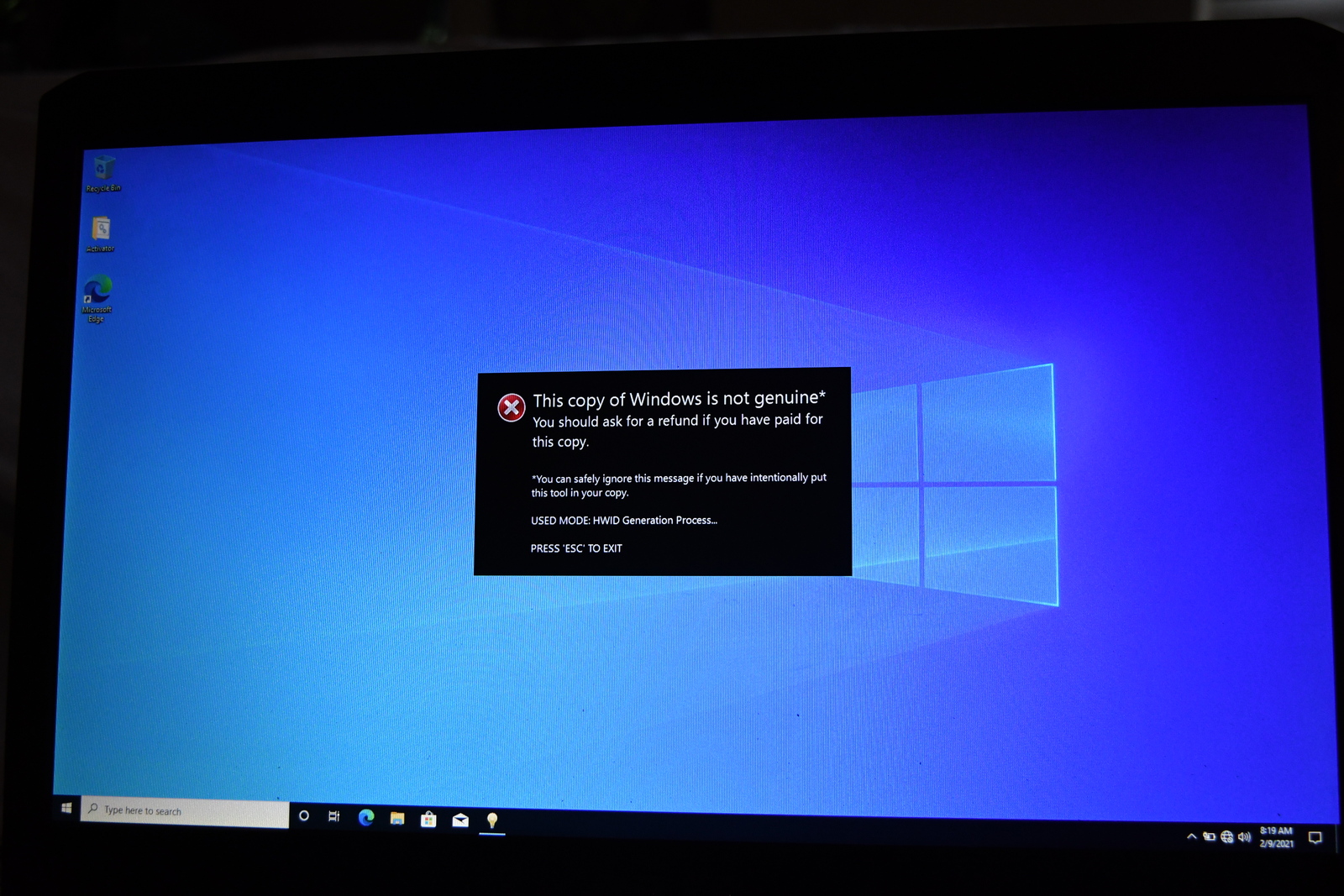Viewport: 1344px width, 896px height.
Task: Select the Activator desktop icon
Action: 101,234
